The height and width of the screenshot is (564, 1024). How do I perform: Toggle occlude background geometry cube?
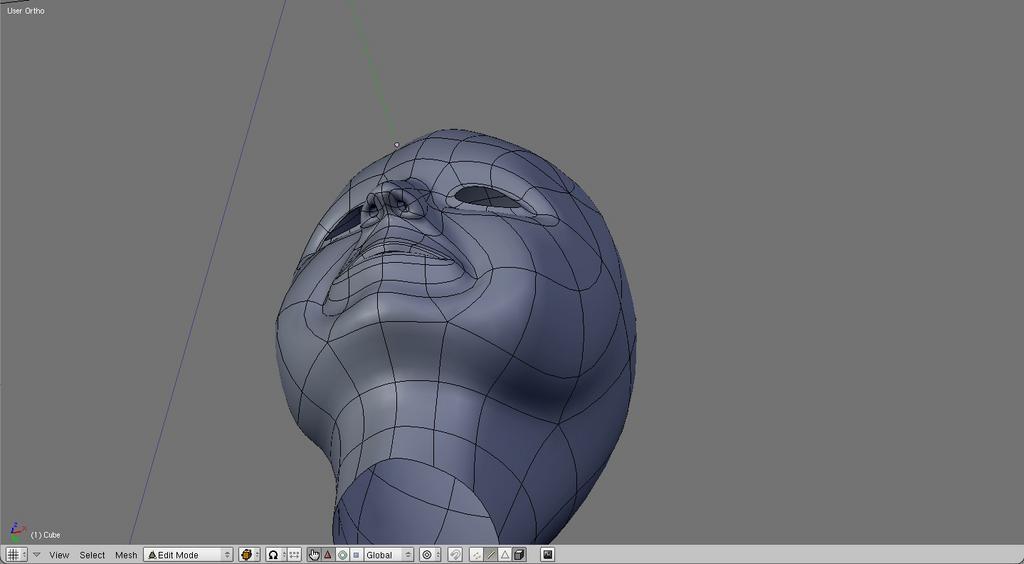point(519,555)
